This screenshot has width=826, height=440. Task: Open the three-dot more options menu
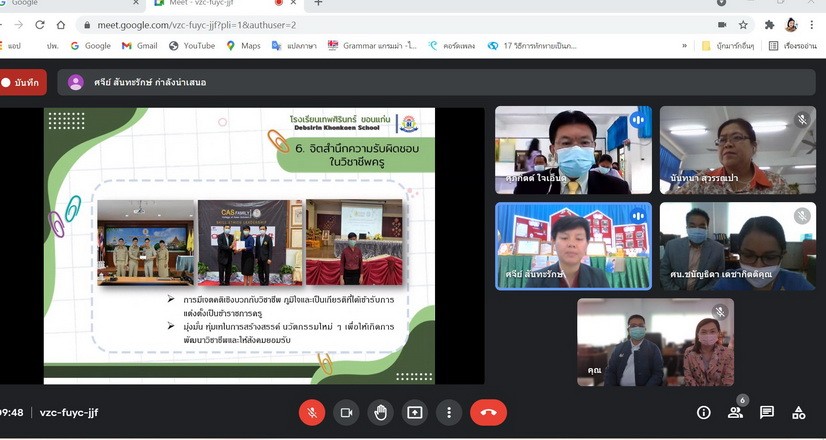point(449,412)
